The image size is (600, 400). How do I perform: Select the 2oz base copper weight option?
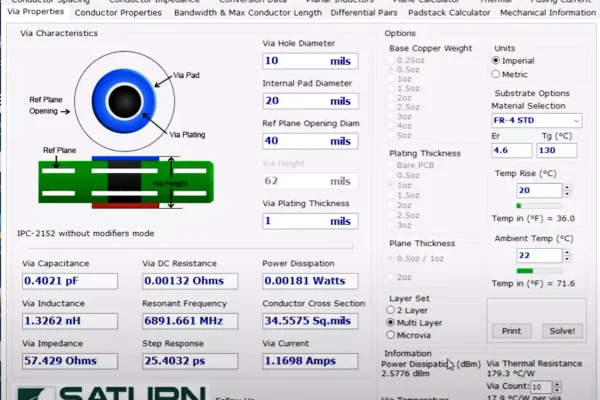[400, 98]
